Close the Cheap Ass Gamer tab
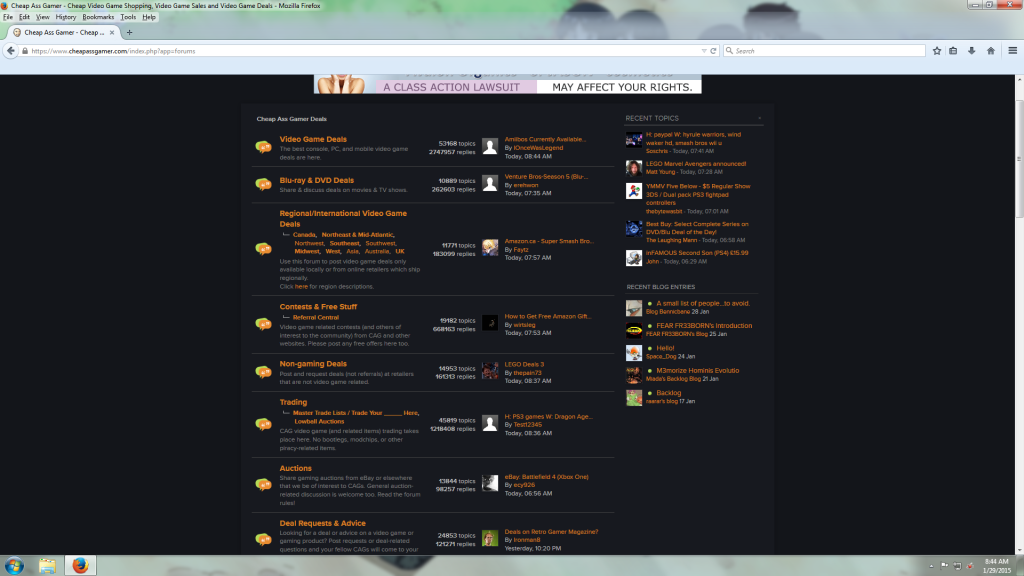Screen dimensions: 1024x576 (x=112, y=32)
